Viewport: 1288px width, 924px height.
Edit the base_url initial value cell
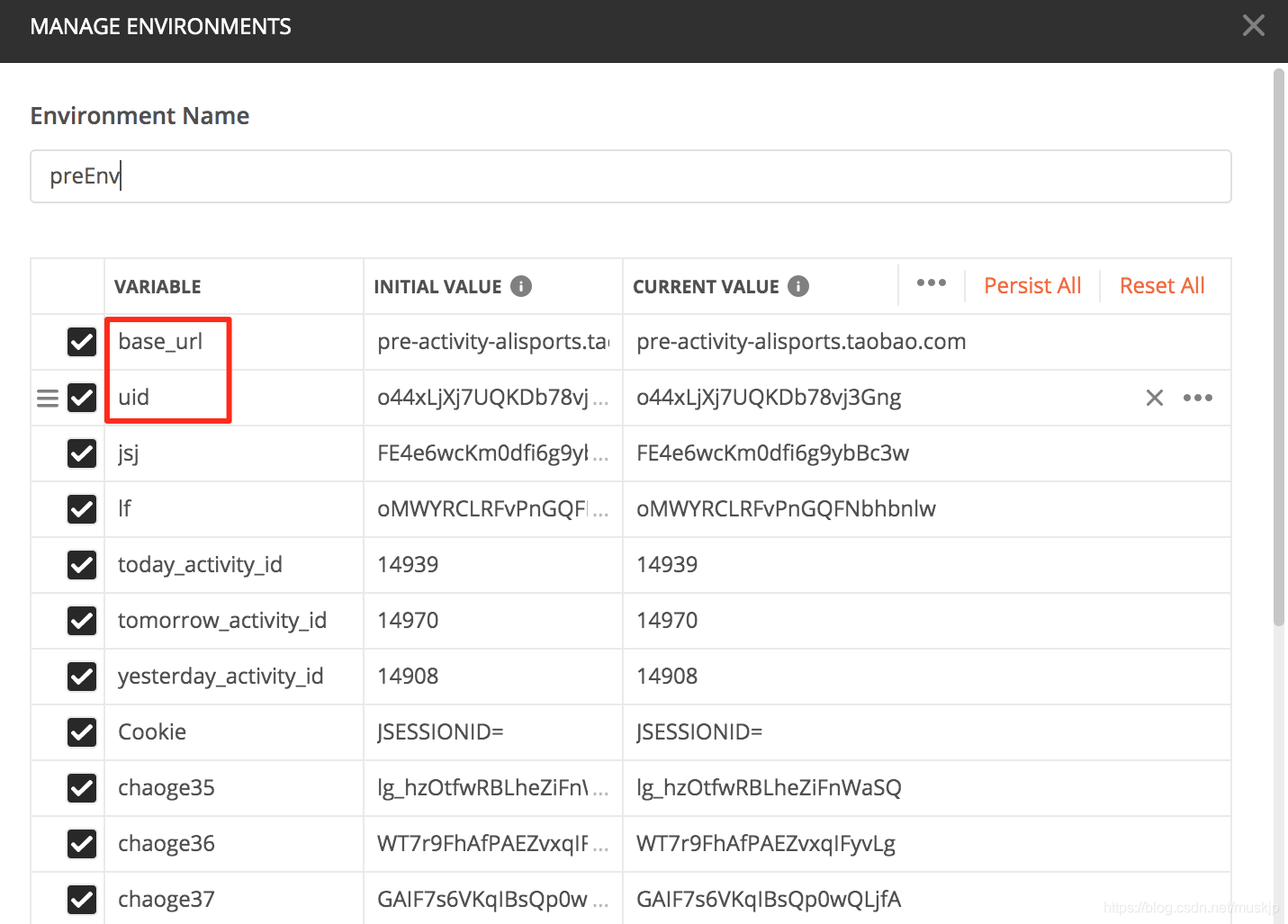[x=493, y=342]
